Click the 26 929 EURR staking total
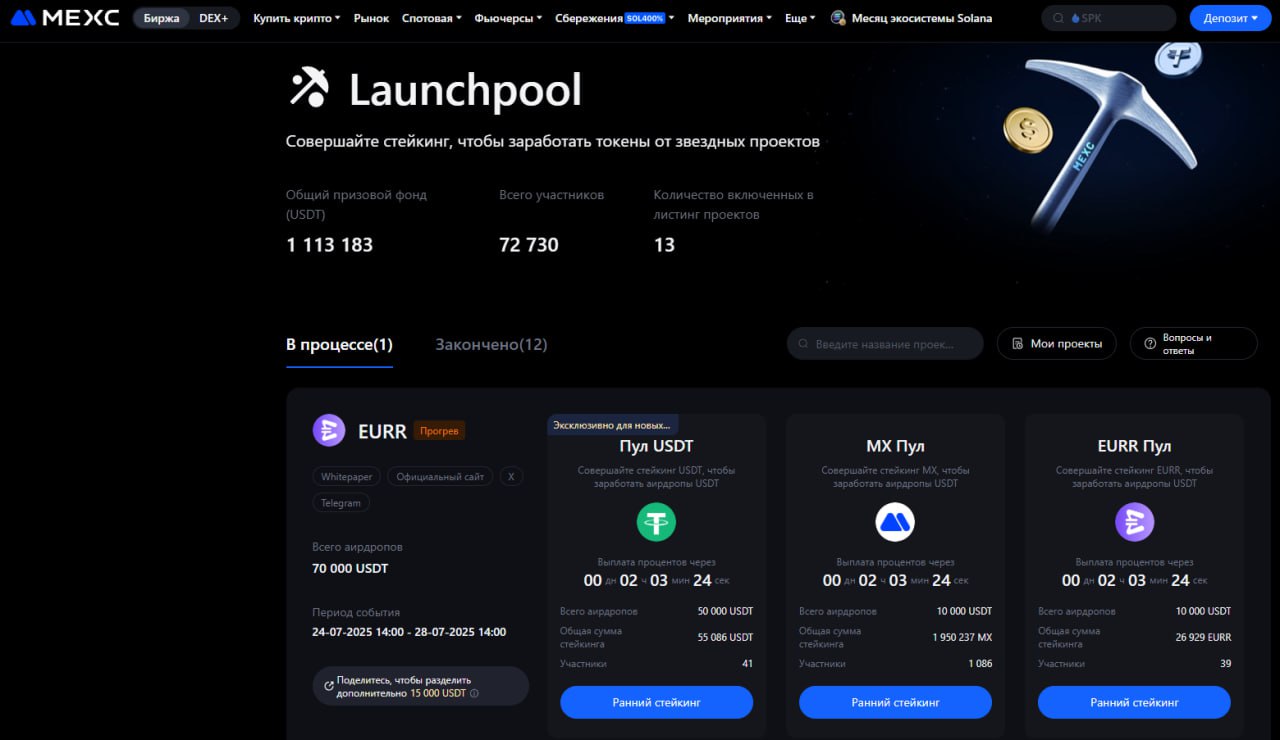Image resolution: width=1280 pixels, height=740 pixels. click(1203, 637)
